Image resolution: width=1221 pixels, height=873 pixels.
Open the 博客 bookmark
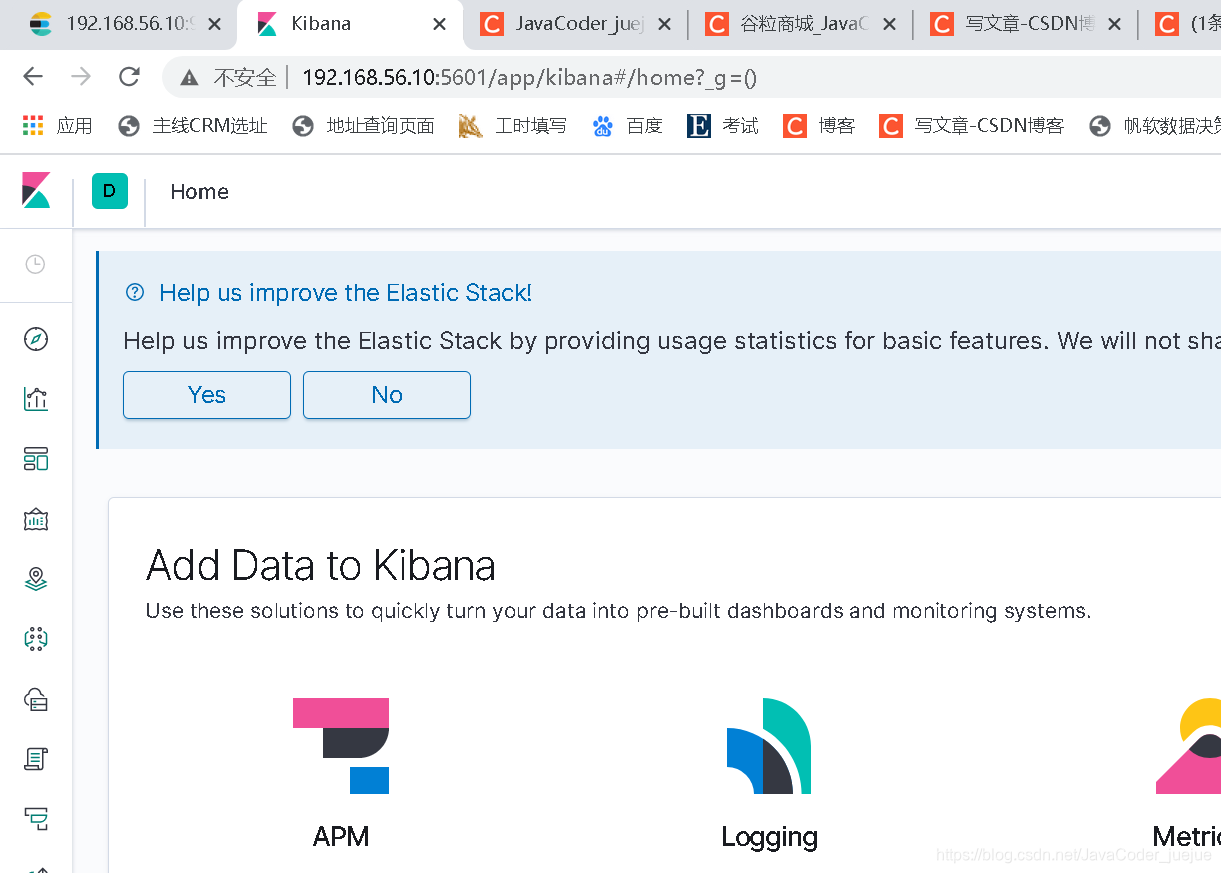[819, 125]
